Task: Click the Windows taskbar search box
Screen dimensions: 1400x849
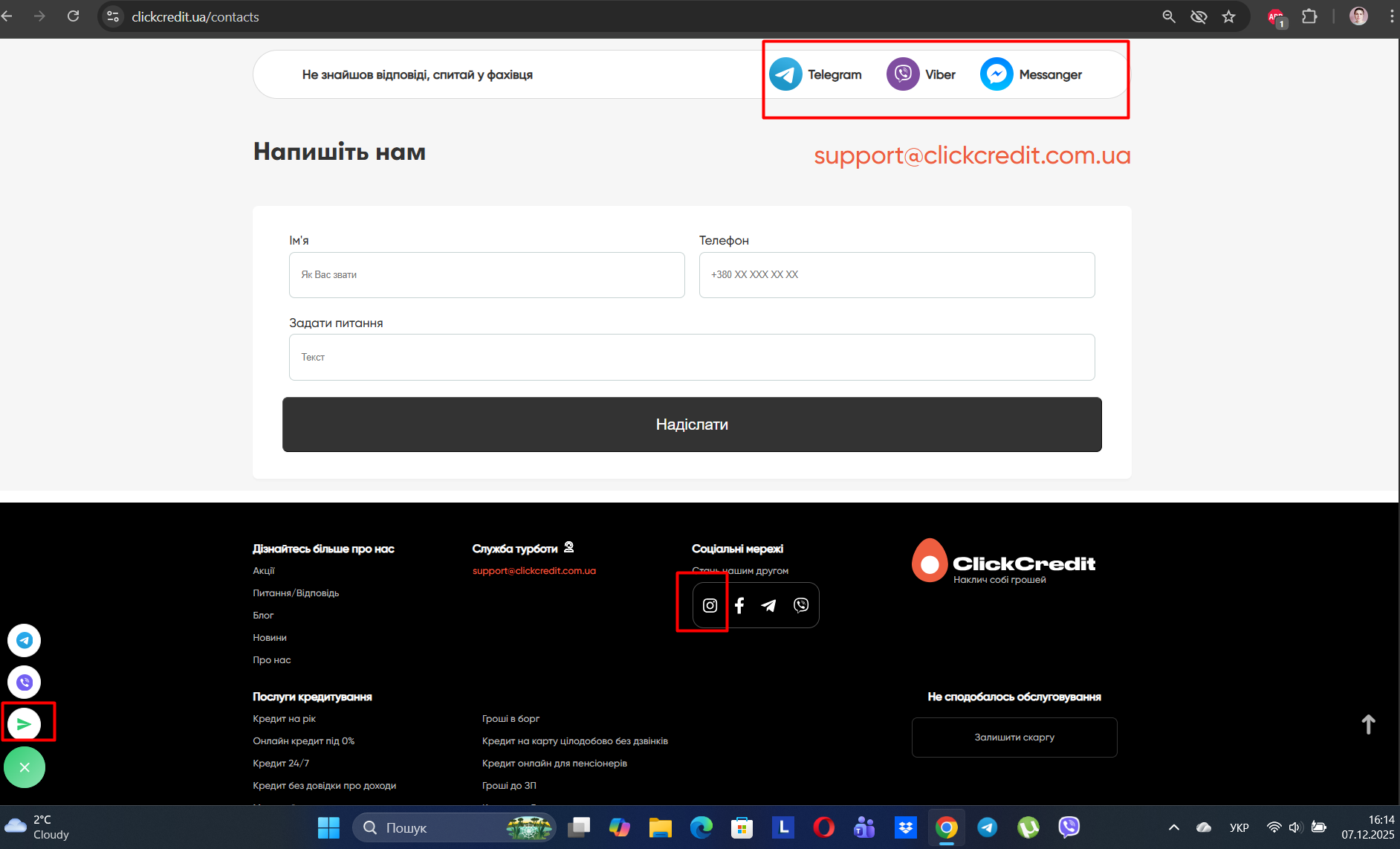Action: [454, 827]
